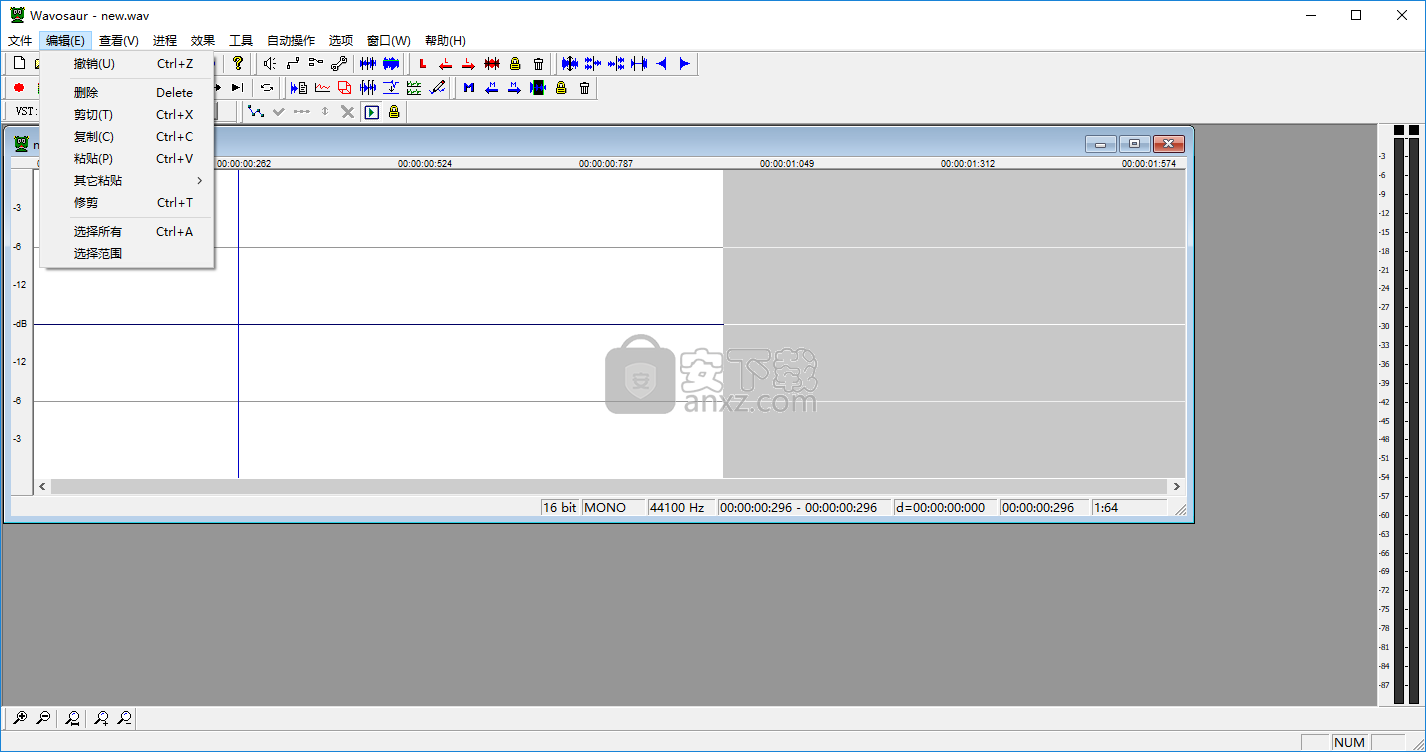Click the horizontal scrollbar track in waveform window
1426x752 pixels.
pyautogui.click(x=609, y=486)
